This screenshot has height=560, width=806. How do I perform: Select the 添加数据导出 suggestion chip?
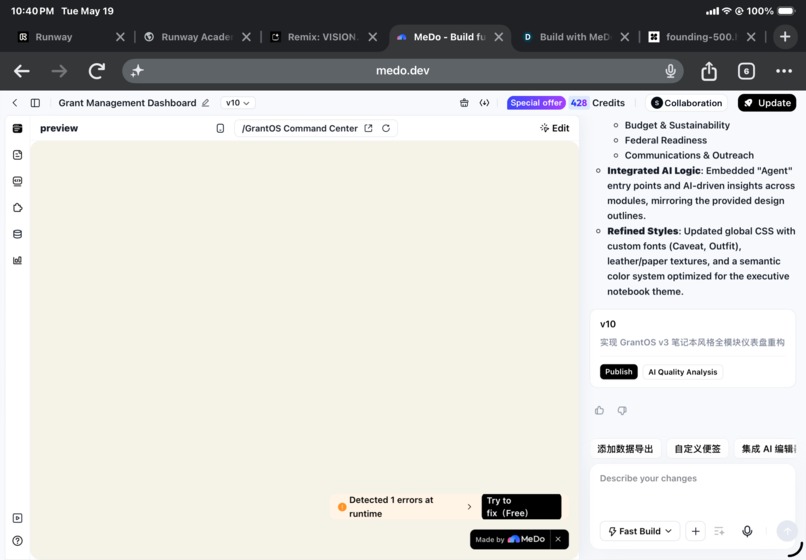pos(625,449)
